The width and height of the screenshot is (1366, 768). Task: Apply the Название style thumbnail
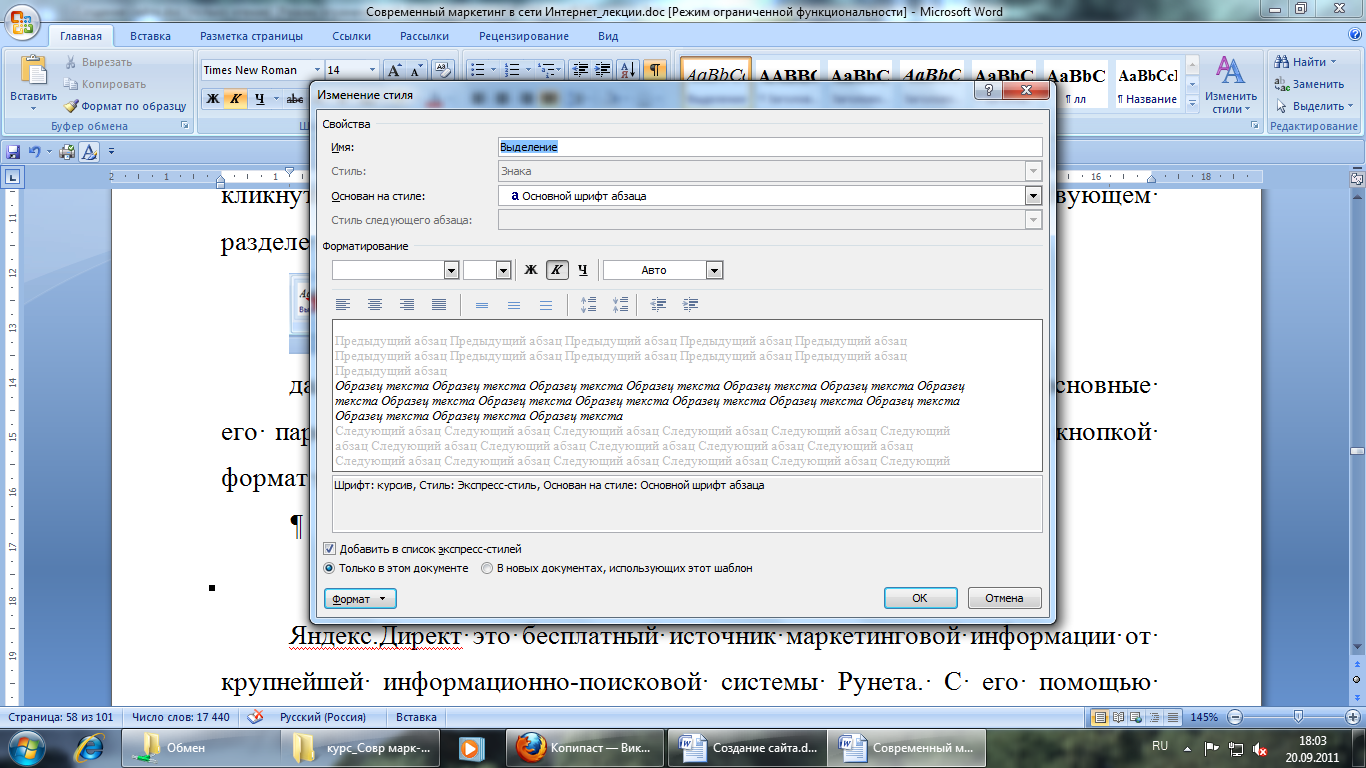point(1148,84)
